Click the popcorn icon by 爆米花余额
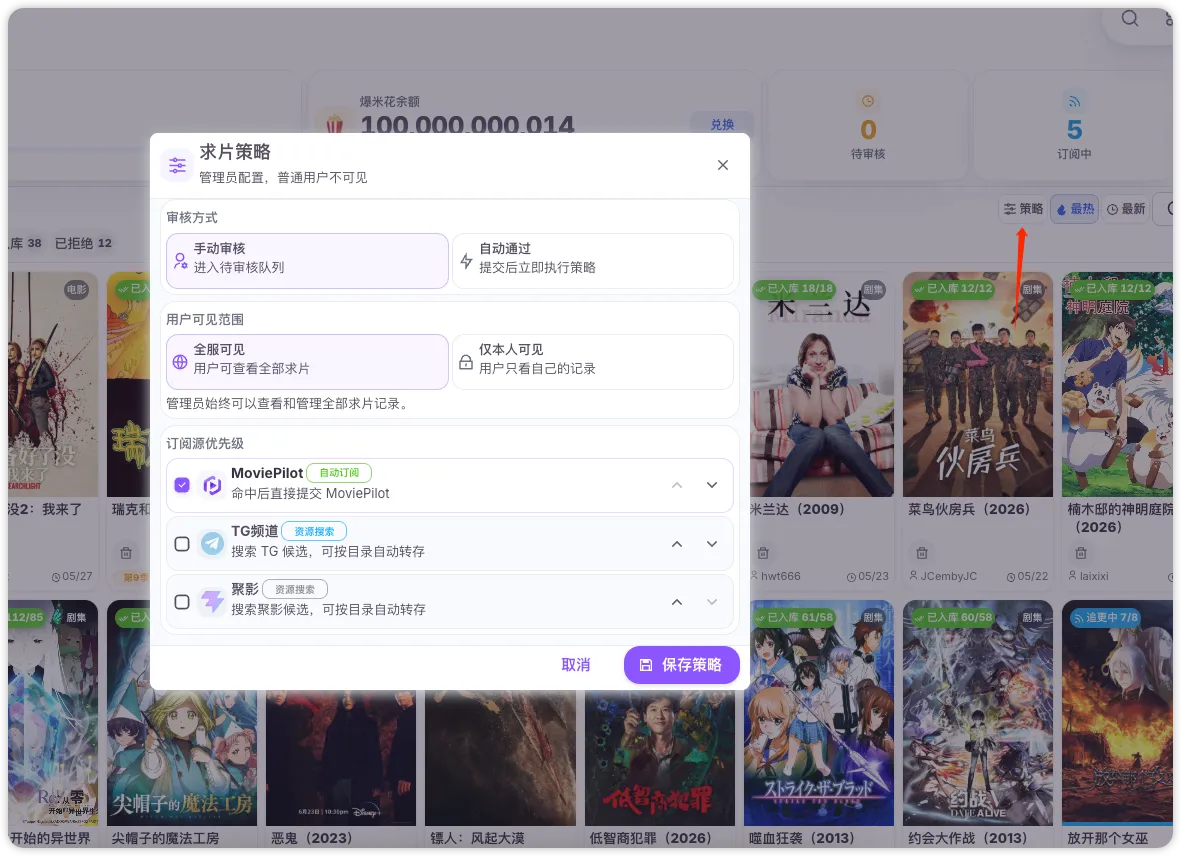 tap(334, 123)
